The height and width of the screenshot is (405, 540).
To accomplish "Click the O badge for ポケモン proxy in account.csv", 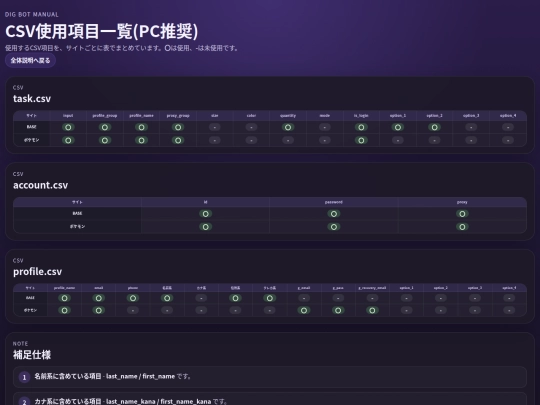I will (462, 227).
